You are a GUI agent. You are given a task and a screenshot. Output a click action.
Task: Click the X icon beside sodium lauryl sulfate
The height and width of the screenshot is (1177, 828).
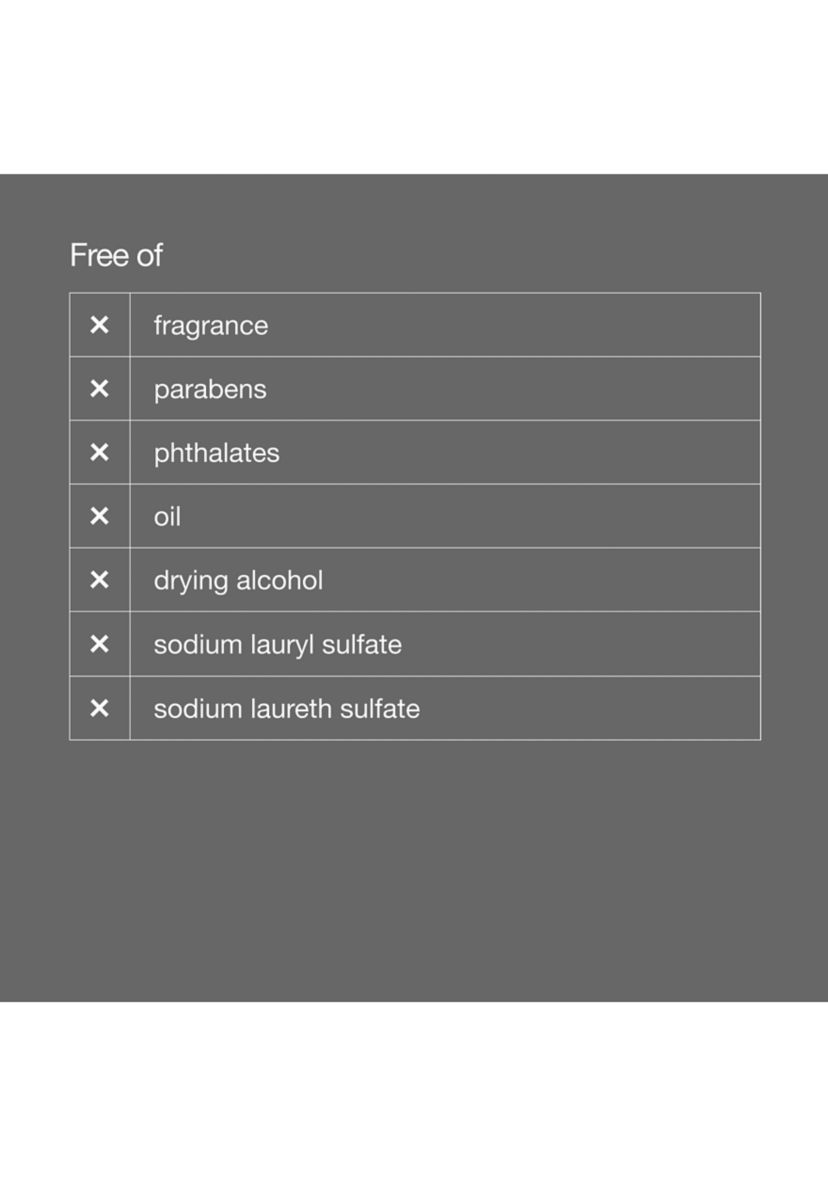point(99,644)
